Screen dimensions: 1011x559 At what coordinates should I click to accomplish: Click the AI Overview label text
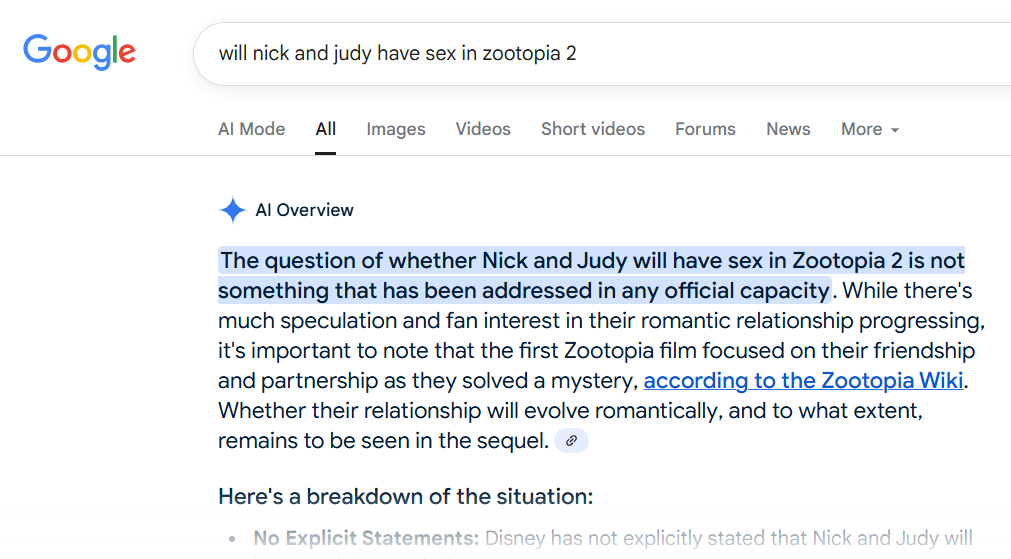[304, 210]
